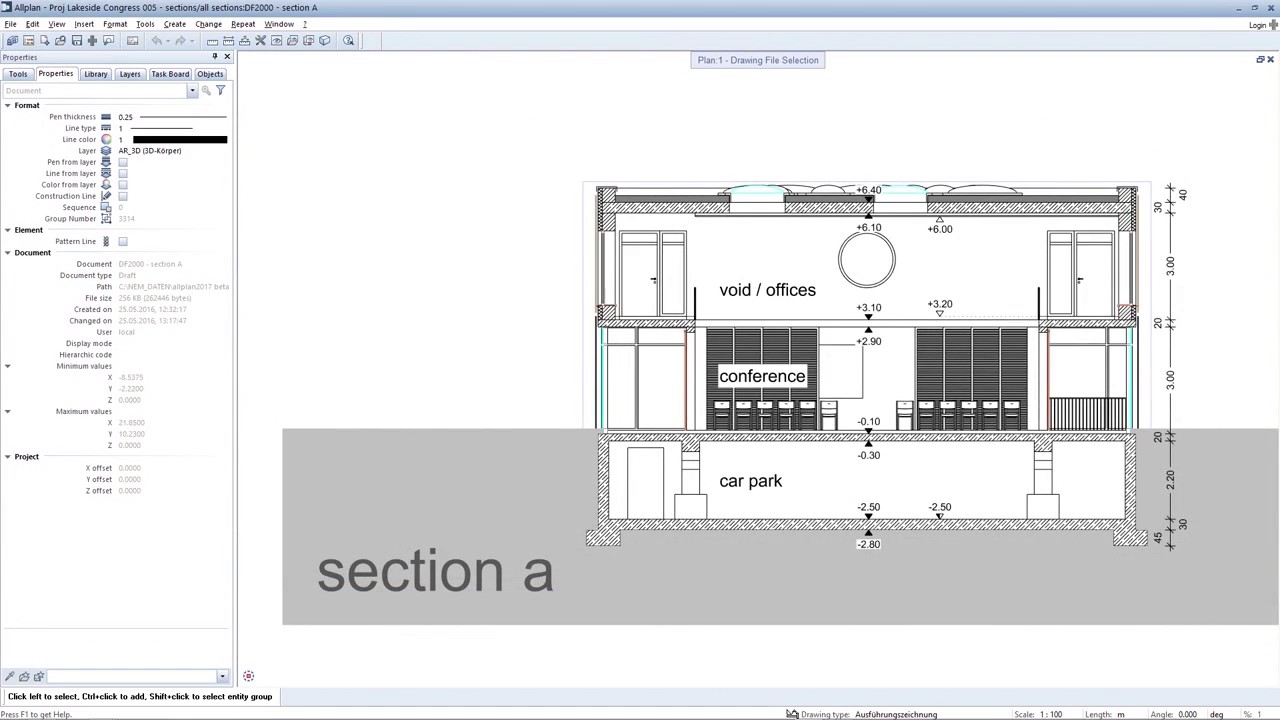Toggle the Pattern Line checkbox
The image size is (1280, 720).
[123, 241]
